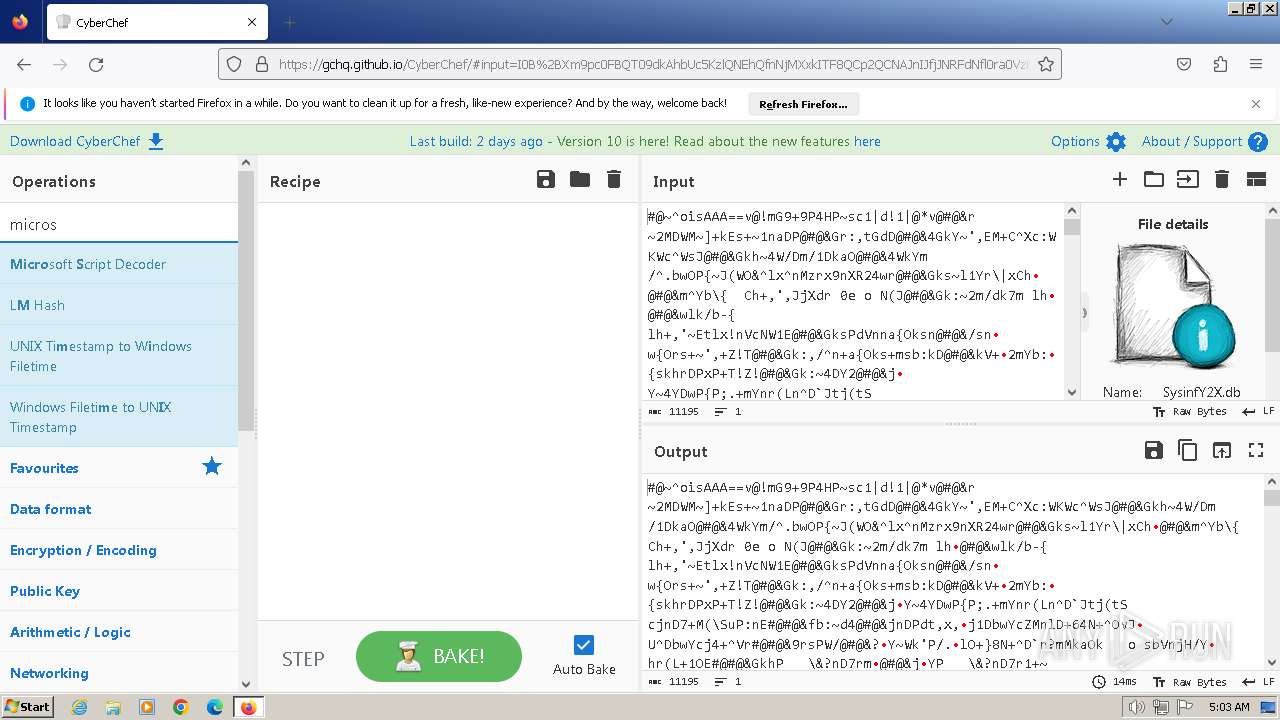Reset the pane layout

[x=1256, y=180]
